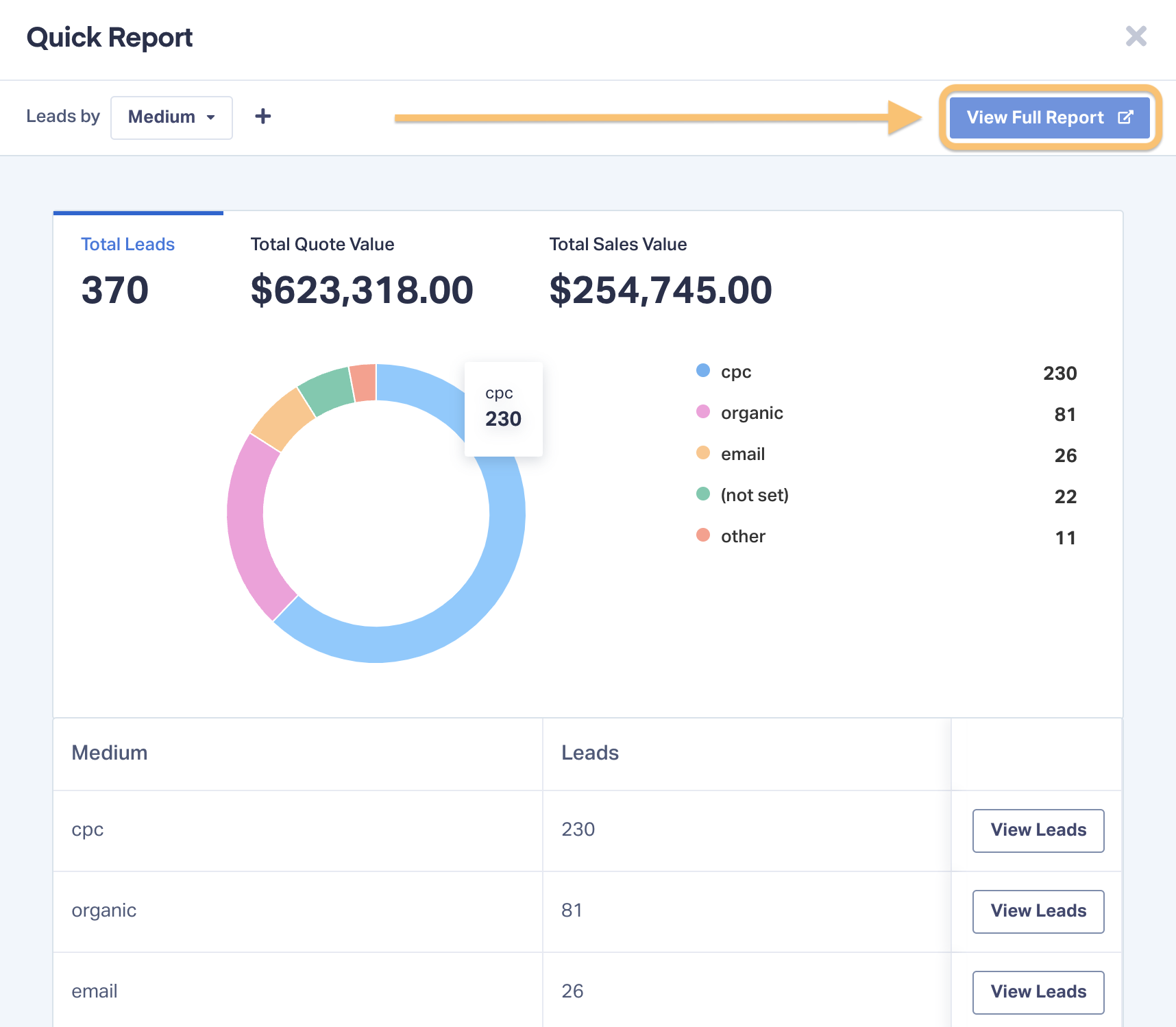Click the legend value 11 for other
This screenshot has width=1176, height=1027.
pos(1066,537)
